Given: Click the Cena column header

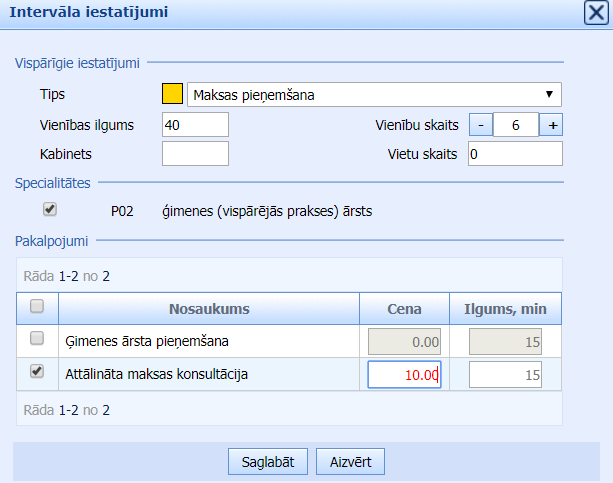Looking at the screenshot, I should tap(405, 309).
